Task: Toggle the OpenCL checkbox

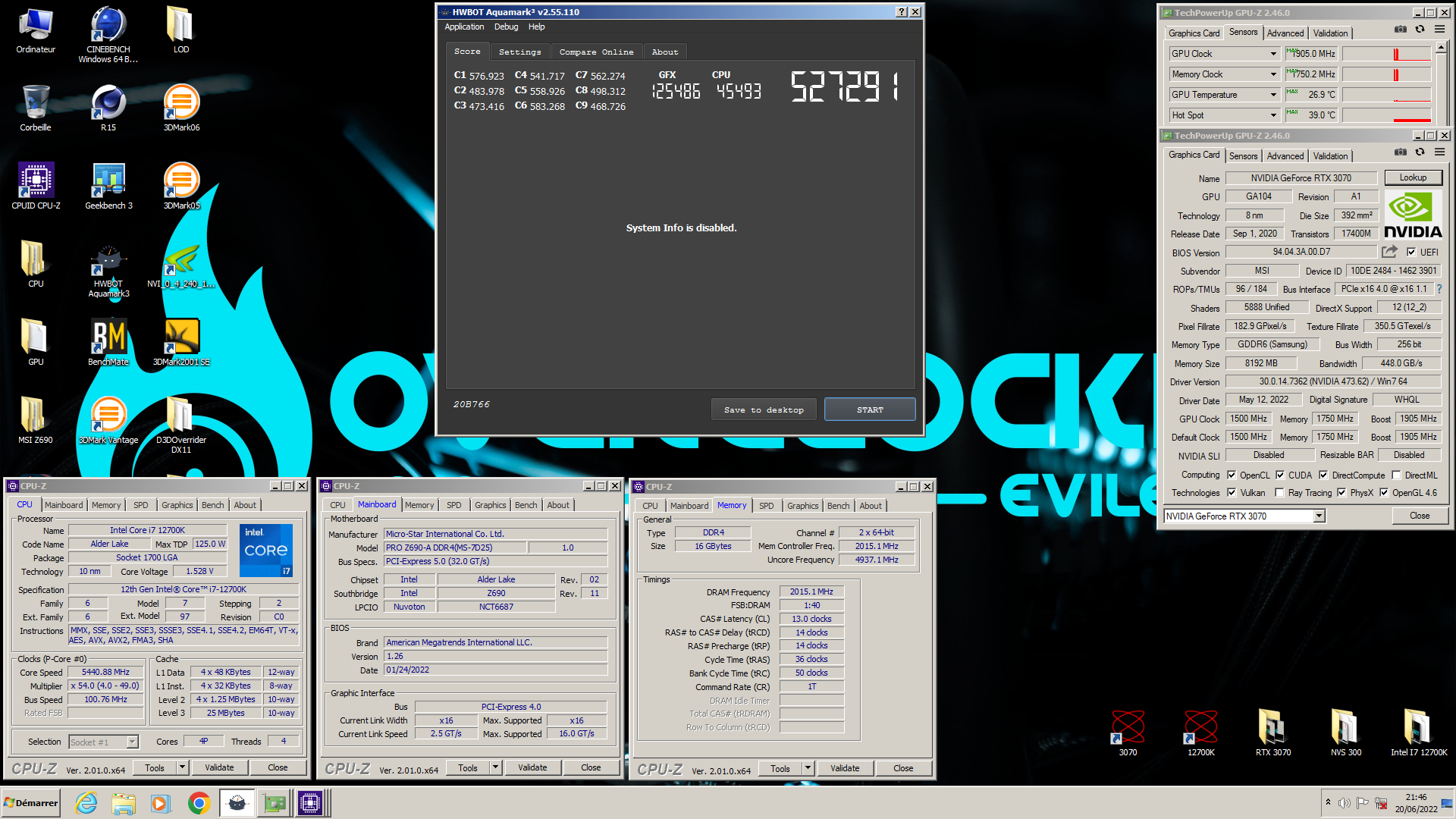Action: tap(1232, 475)
